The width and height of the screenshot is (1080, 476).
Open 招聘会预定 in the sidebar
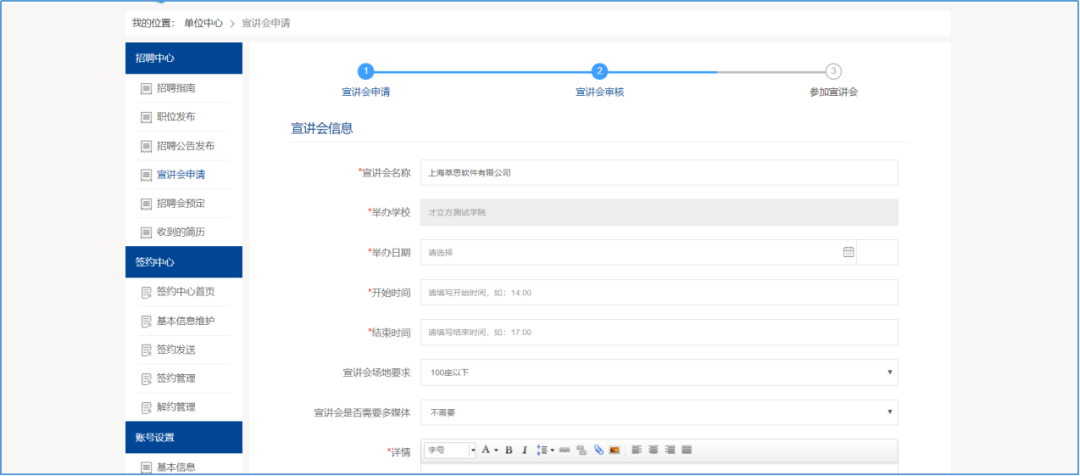180,204
